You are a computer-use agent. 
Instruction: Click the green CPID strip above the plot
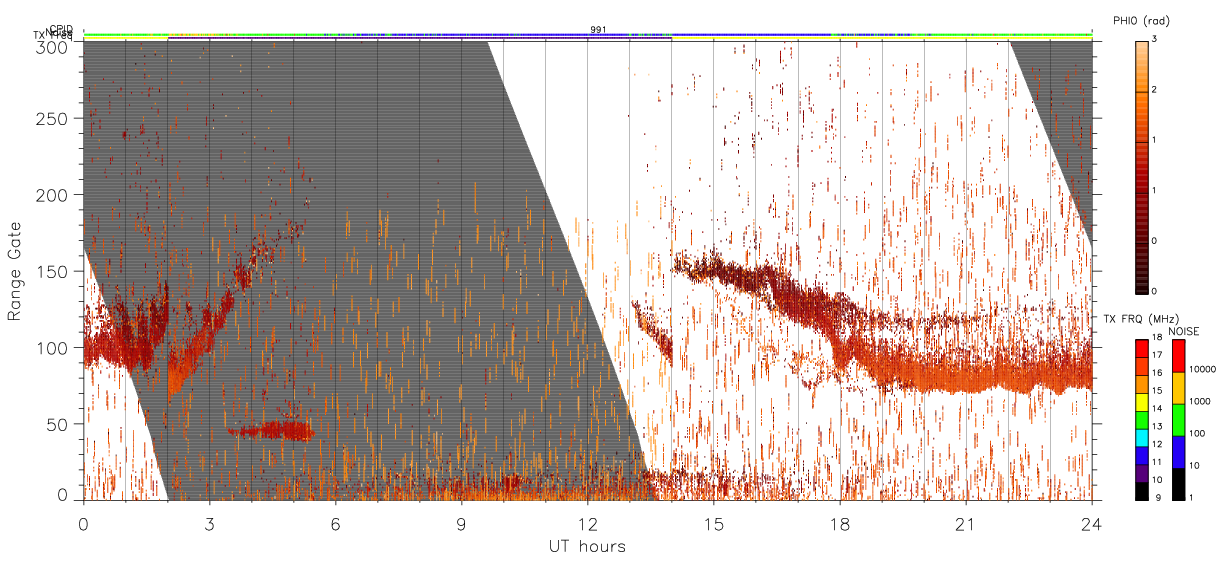[x=587, y=34]
